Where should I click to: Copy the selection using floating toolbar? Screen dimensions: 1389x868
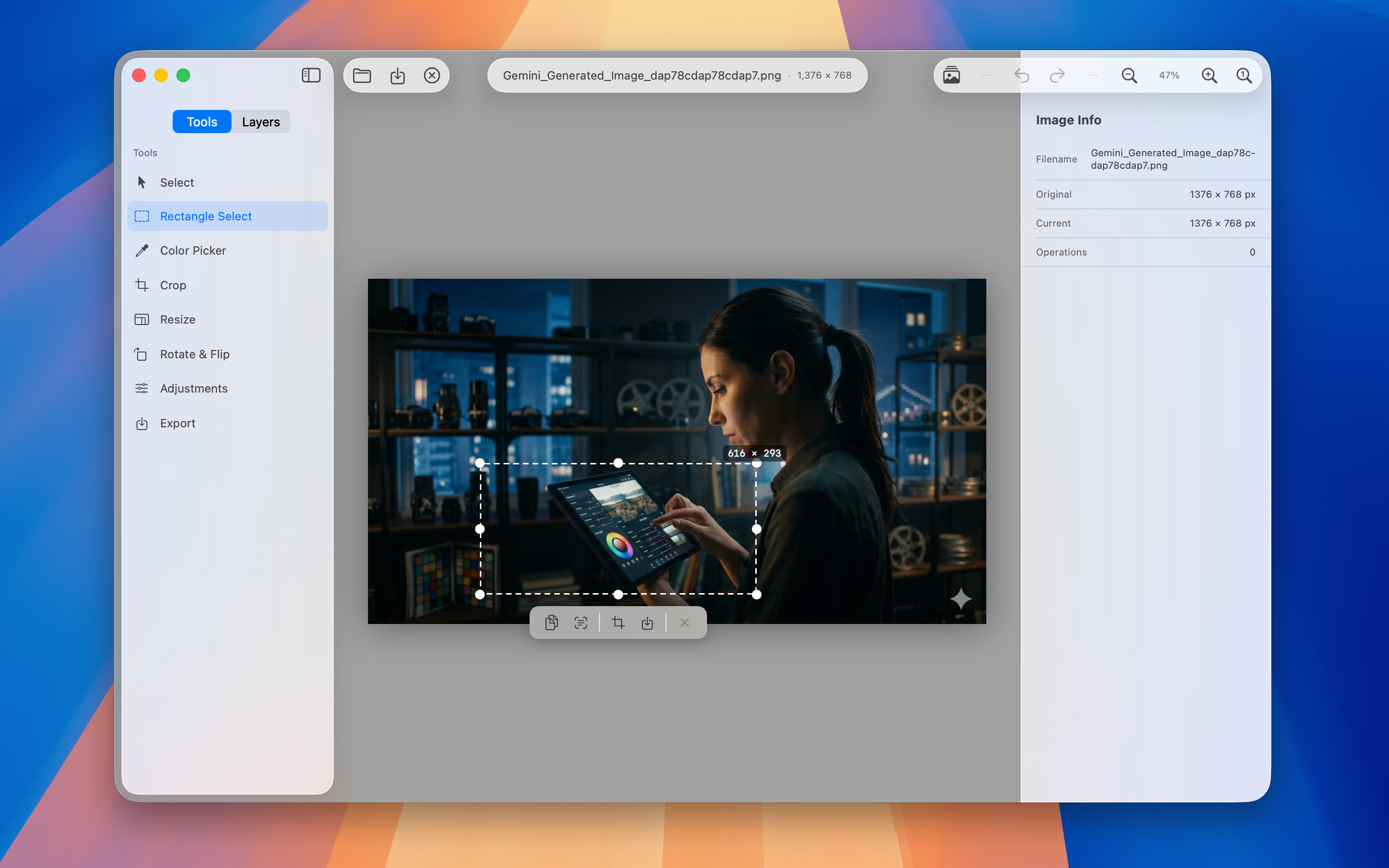click(x=552, y=622)
